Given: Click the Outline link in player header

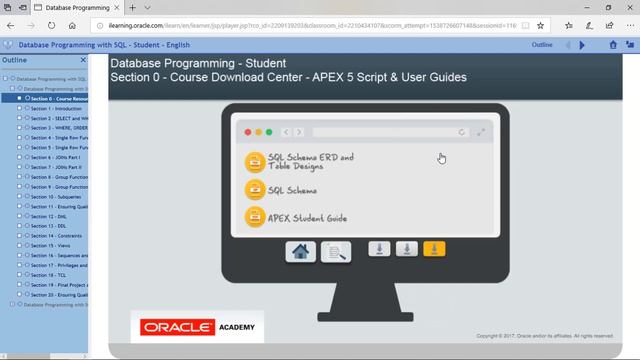Looking at the screenshot, I should [542, 45].
